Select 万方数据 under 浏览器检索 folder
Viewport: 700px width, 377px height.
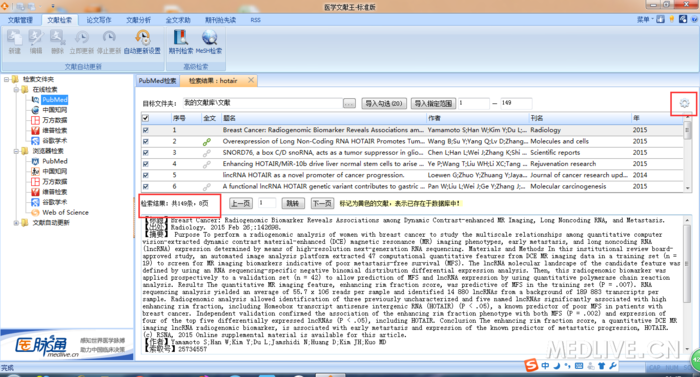click(54, 182)
